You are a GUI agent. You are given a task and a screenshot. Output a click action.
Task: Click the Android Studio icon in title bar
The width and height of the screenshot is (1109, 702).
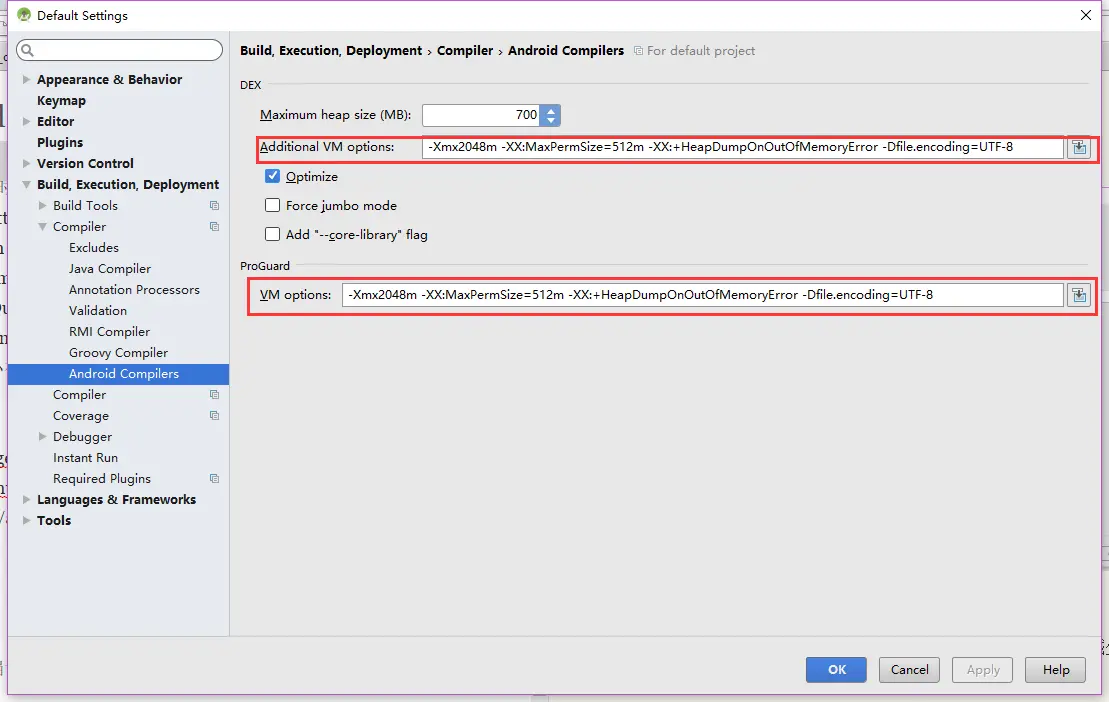click(24, 15)
